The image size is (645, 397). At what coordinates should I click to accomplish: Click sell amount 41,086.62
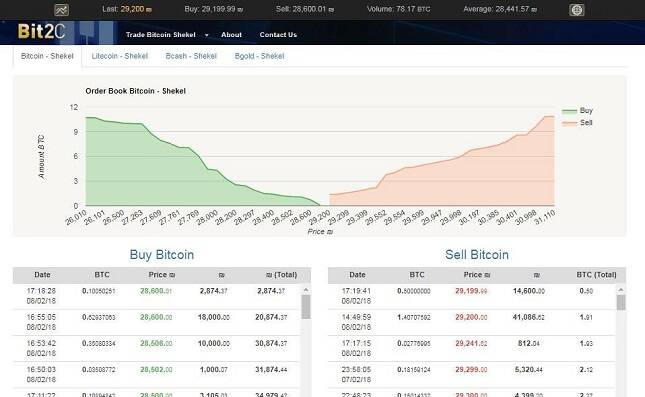(x=529, y=317)
